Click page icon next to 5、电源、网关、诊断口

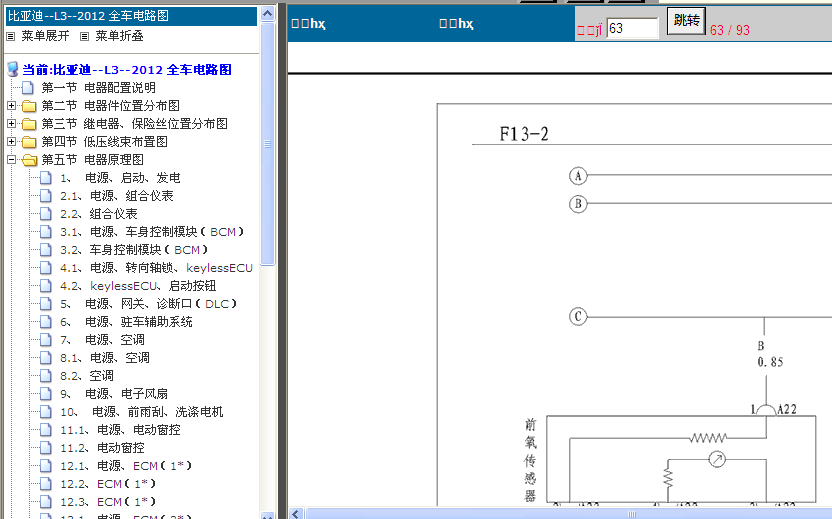(46, 304)
